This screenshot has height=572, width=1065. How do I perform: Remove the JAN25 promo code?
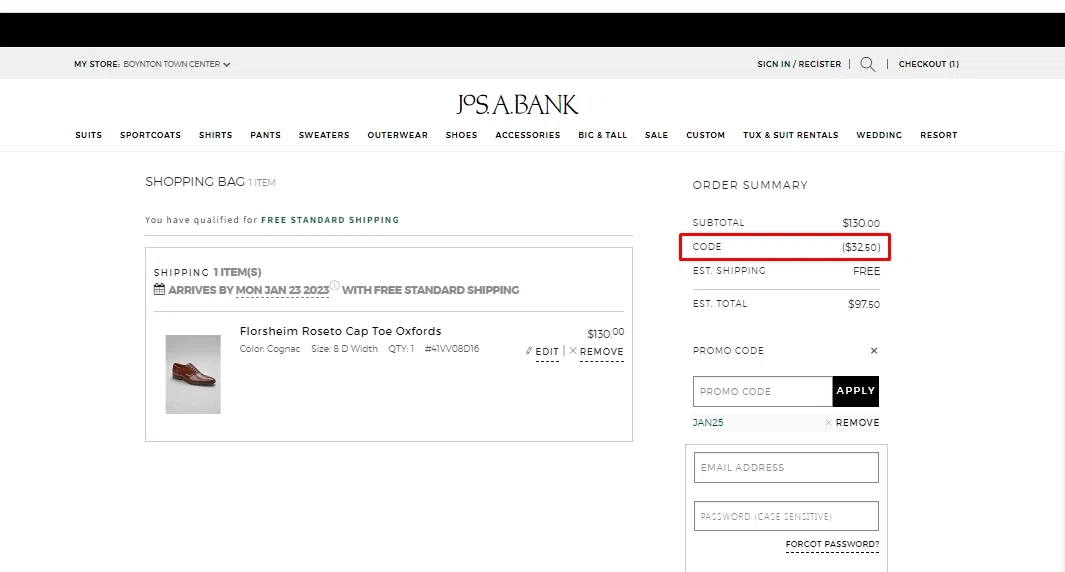857,423
